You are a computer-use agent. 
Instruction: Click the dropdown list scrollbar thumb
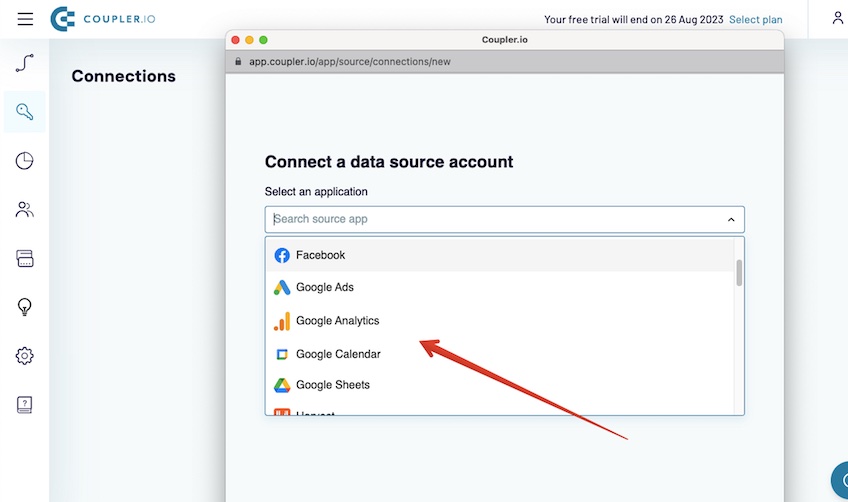(x=739, y=273)
